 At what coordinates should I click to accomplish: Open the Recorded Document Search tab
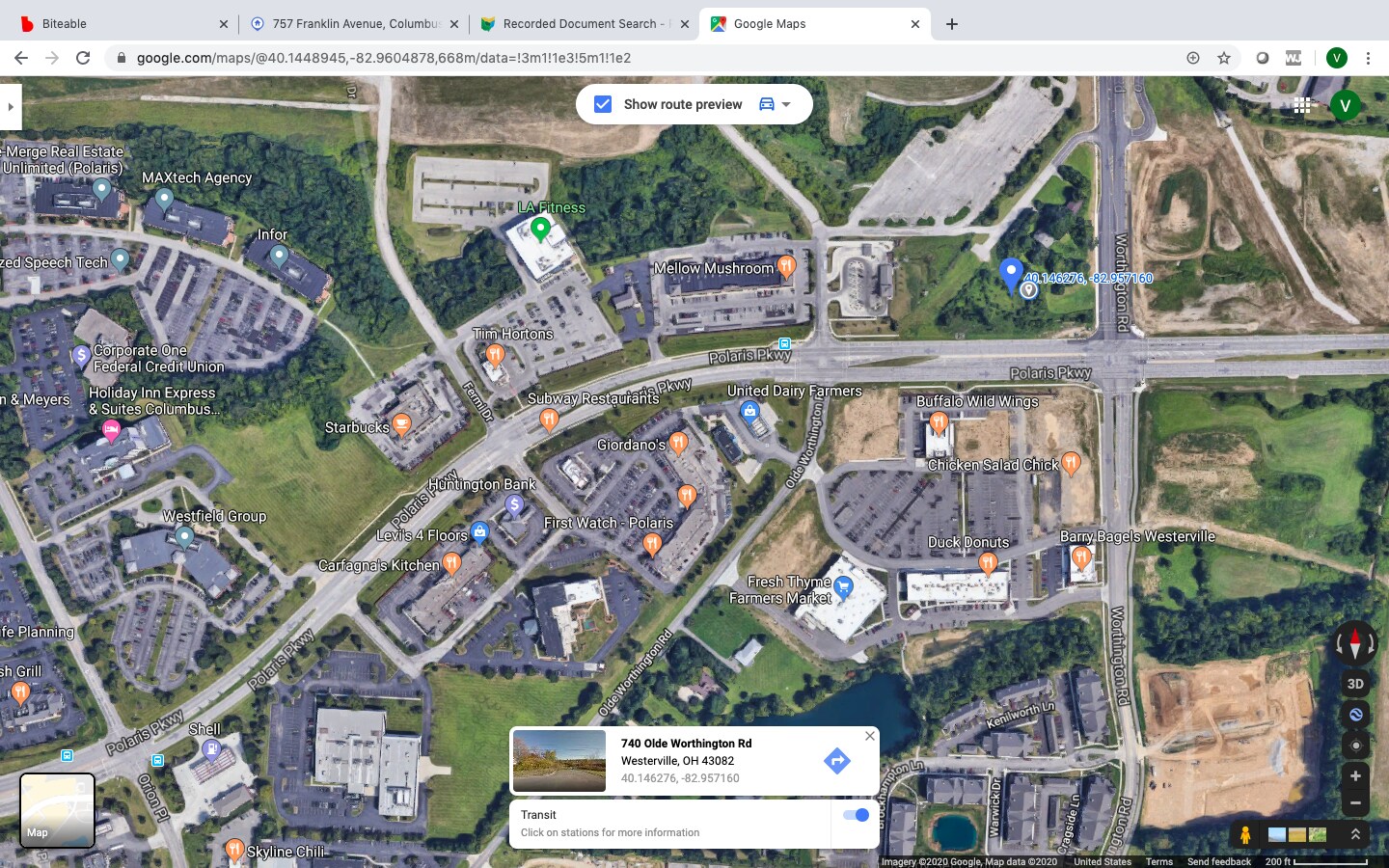point(574,23)
